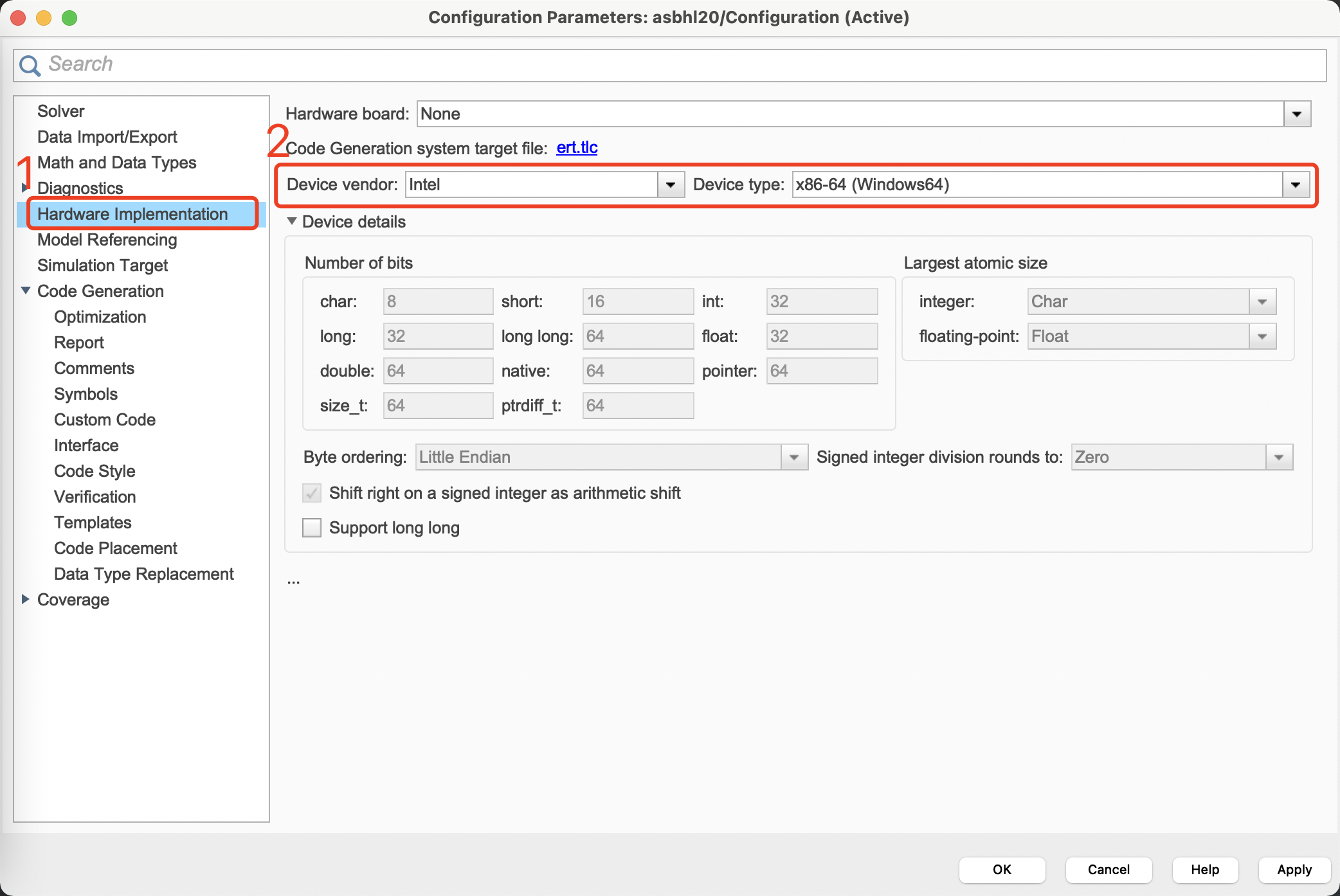Click the Apply button
Image resolution: width=1340 pixels, height=896 pixels.
click(1294, 870)
